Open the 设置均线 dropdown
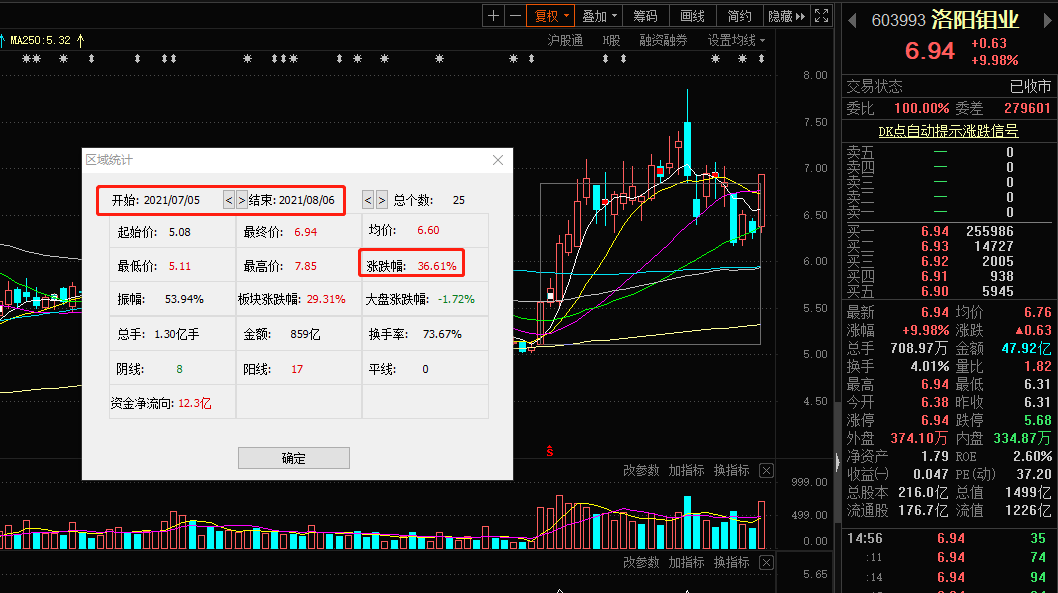 coord(736,40)
